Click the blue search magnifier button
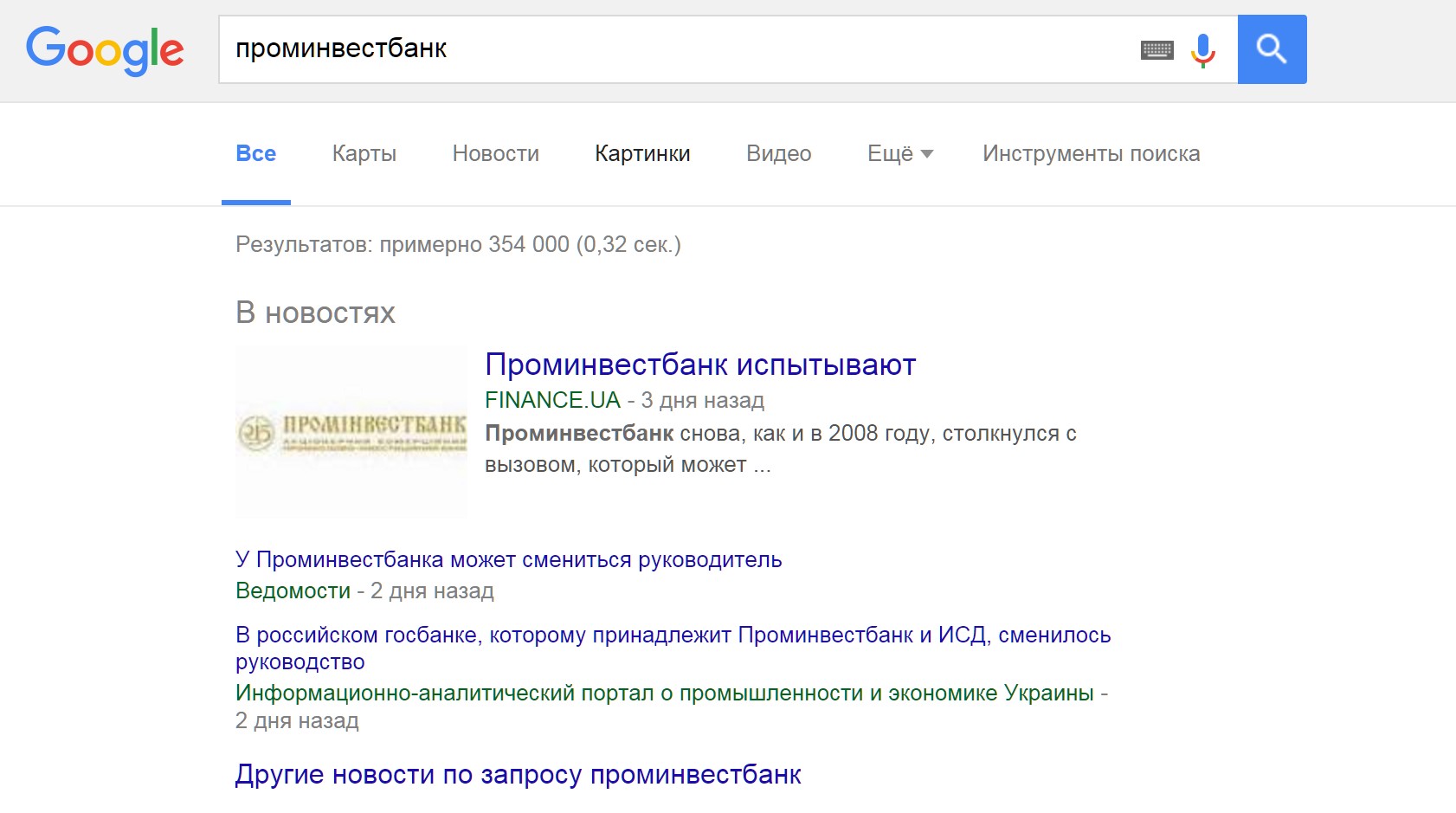Image resolution: width=1456 pixels, height=813 pixels. coord(1272,49)
